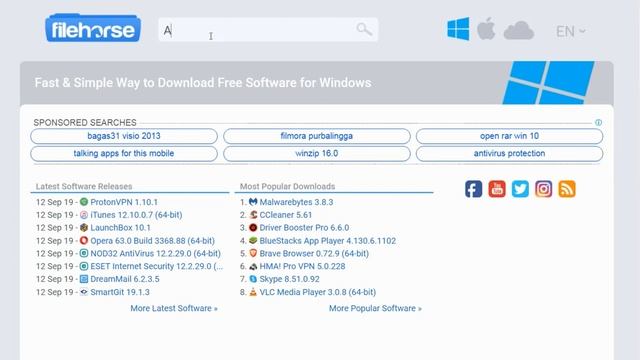Click the Brave Browser lion icon
Image resolution: width=640 pixels, height=360 pixels.
click(253, 253)
